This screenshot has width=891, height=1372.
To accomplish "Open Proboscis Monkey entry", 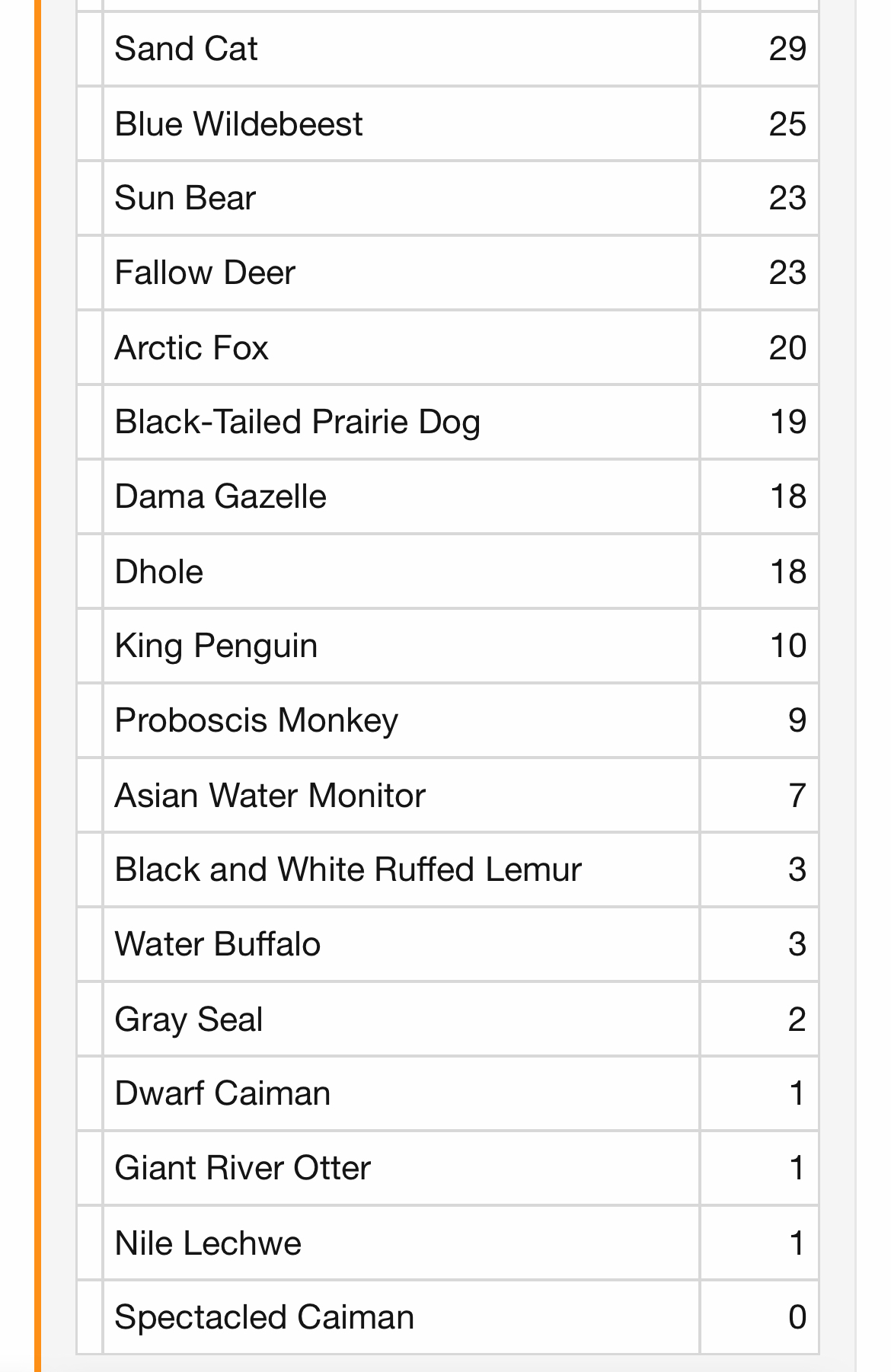I will coord(448,720).
